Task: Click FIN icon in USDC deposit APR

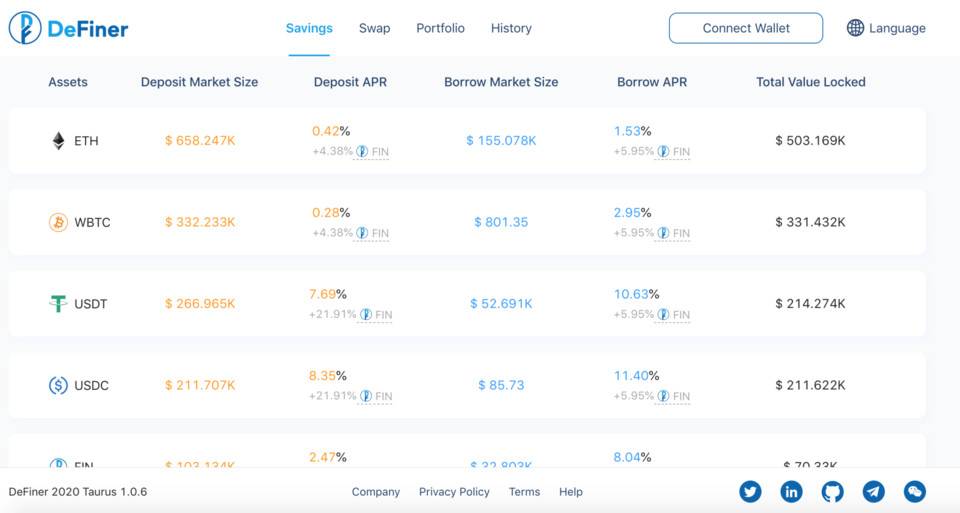Action: 366,395
